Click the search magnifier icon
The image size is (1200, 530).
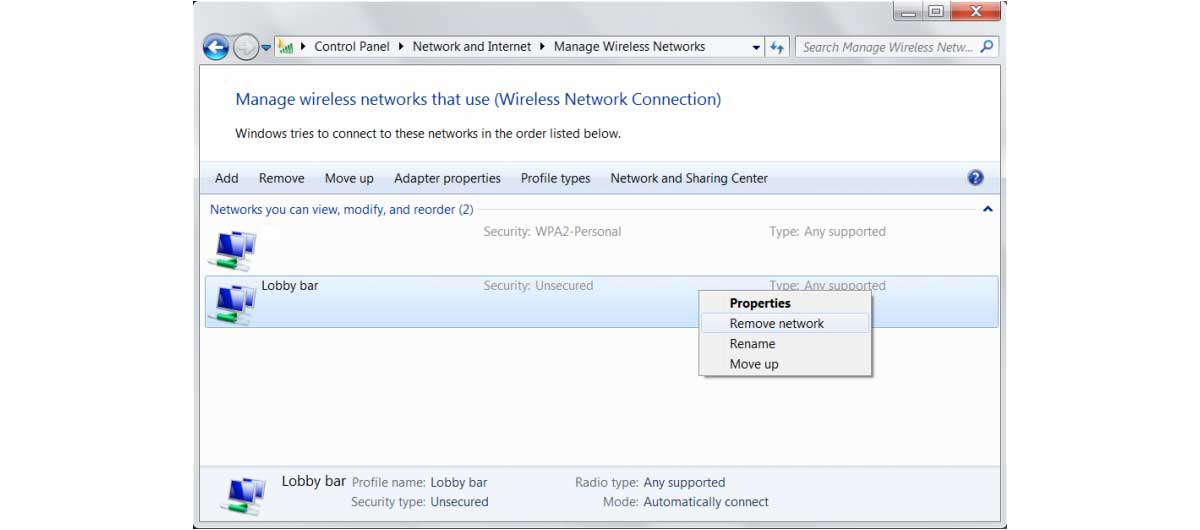point(987,46)
